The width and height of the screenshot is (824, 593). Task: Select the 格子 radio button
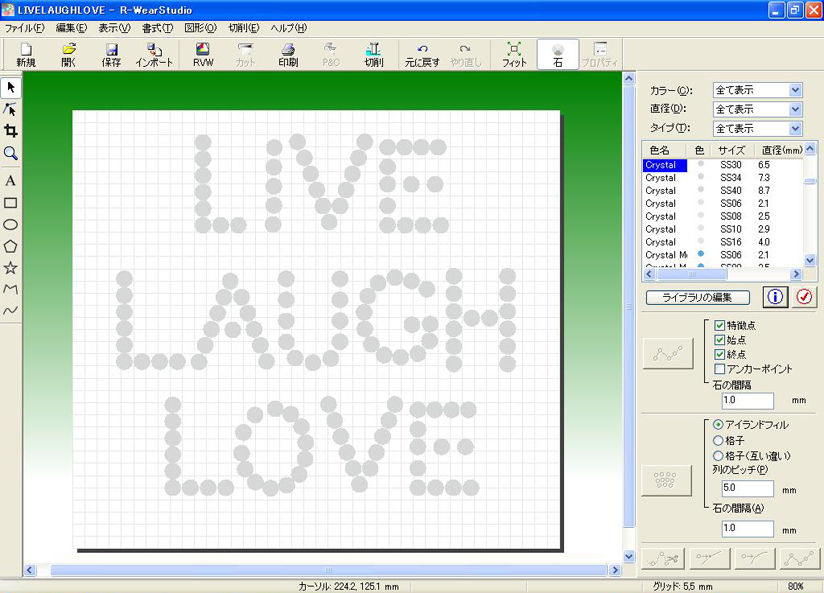716,440
